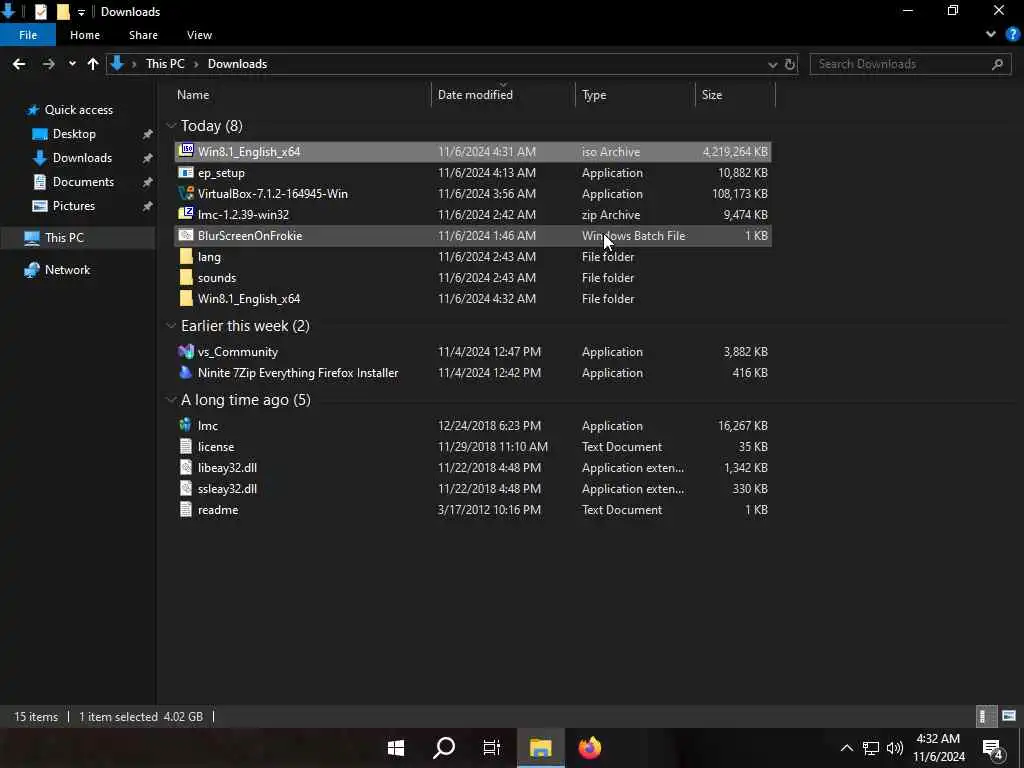The height and width of the screenshot is (768, 1024).
Task: Switch to Large icons view layout
Action: [1009, 716]
